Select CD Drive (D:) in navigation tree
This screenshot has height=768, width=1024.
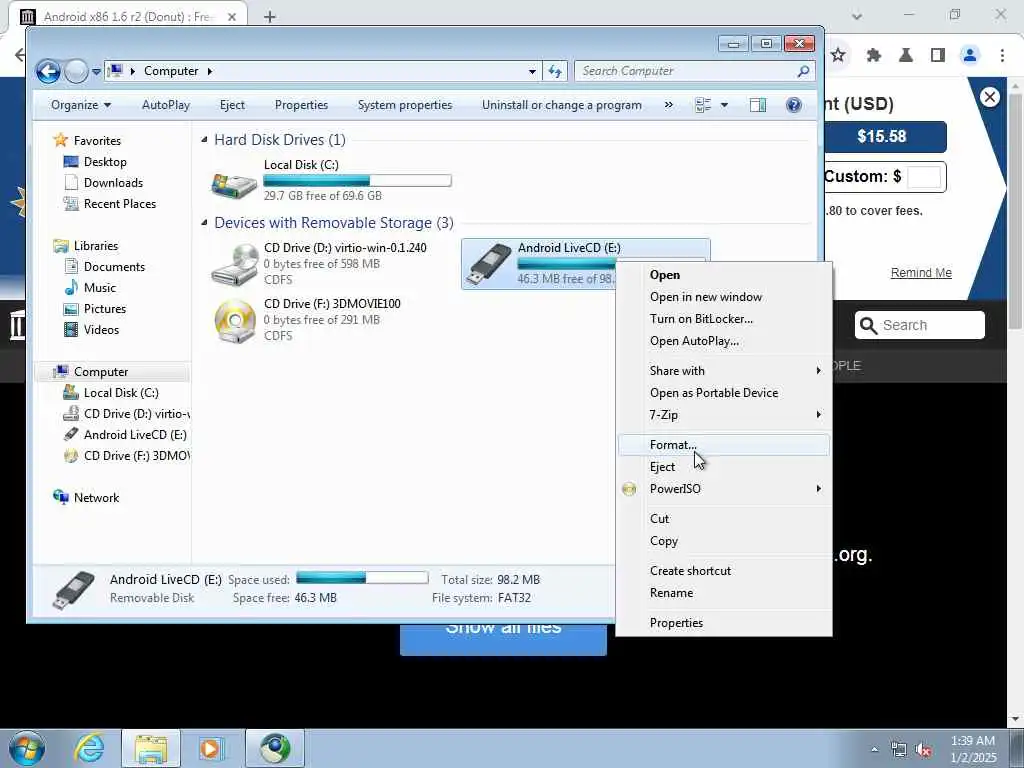click(x=136, y=413)
